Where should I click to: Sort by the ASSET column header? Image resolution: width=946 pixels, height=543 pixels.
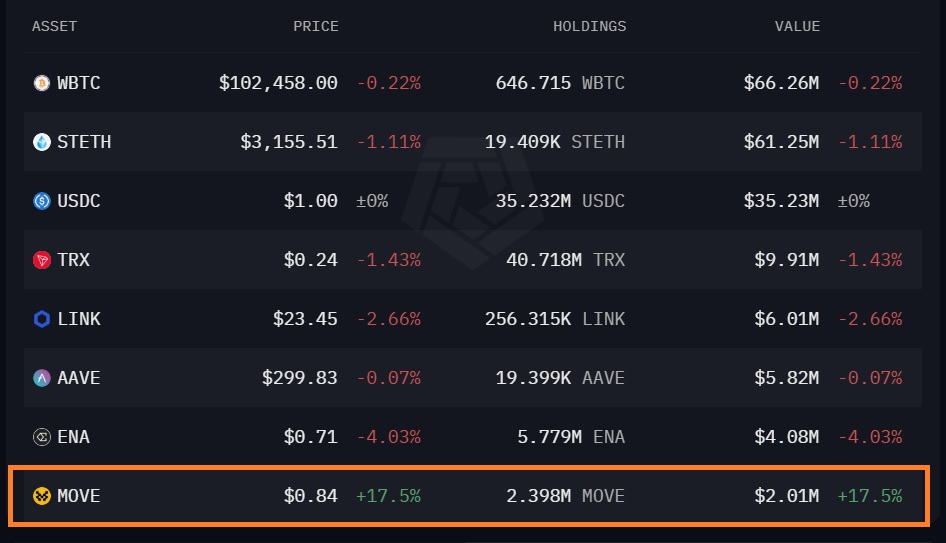[x=55, y=26]
